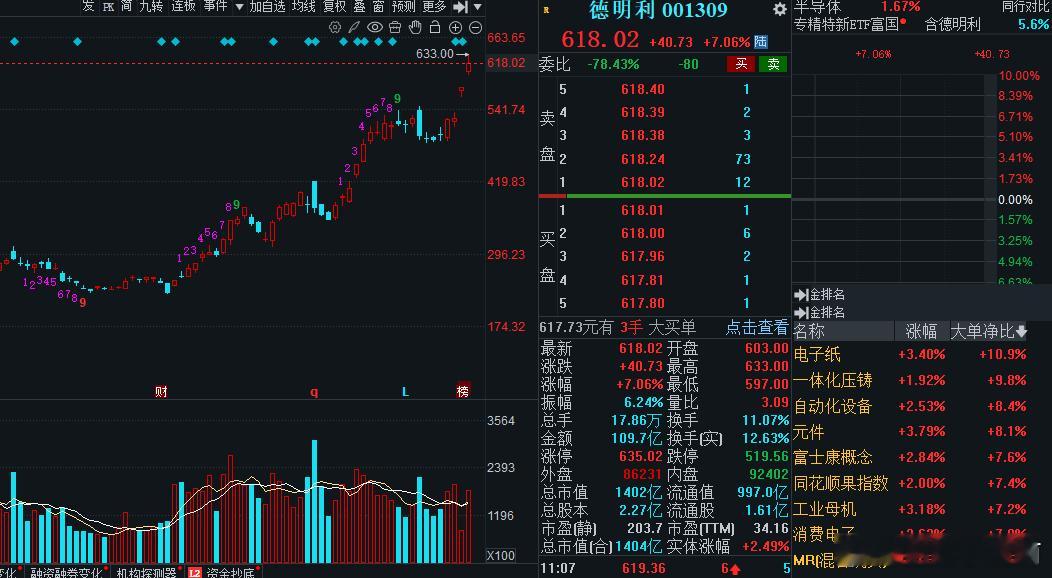
Task: Toggle the 简 simple mode button
Action: (127, 6)
